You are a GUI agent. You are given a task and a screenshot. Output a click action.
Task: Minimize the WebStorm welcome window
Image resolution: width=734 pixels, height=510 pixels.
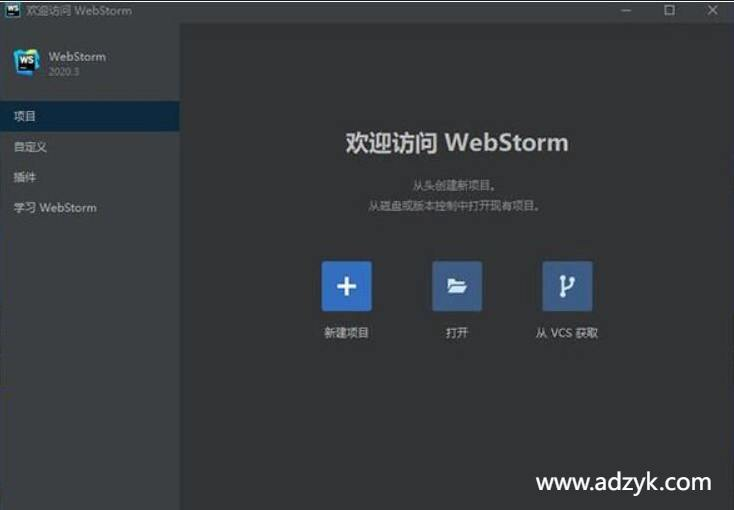click(x=626, y=10)
